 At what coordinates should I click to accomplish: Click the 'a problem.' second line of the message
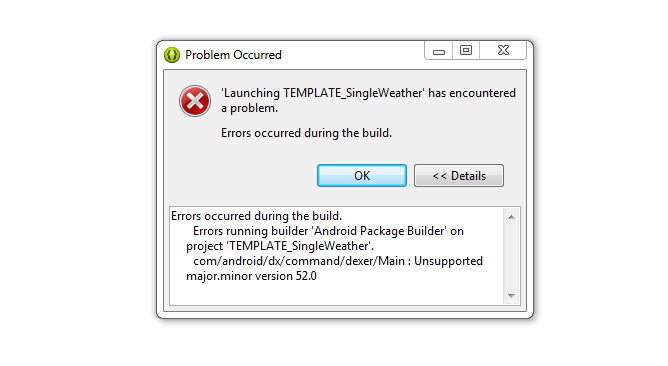click(x=249, y=108)
